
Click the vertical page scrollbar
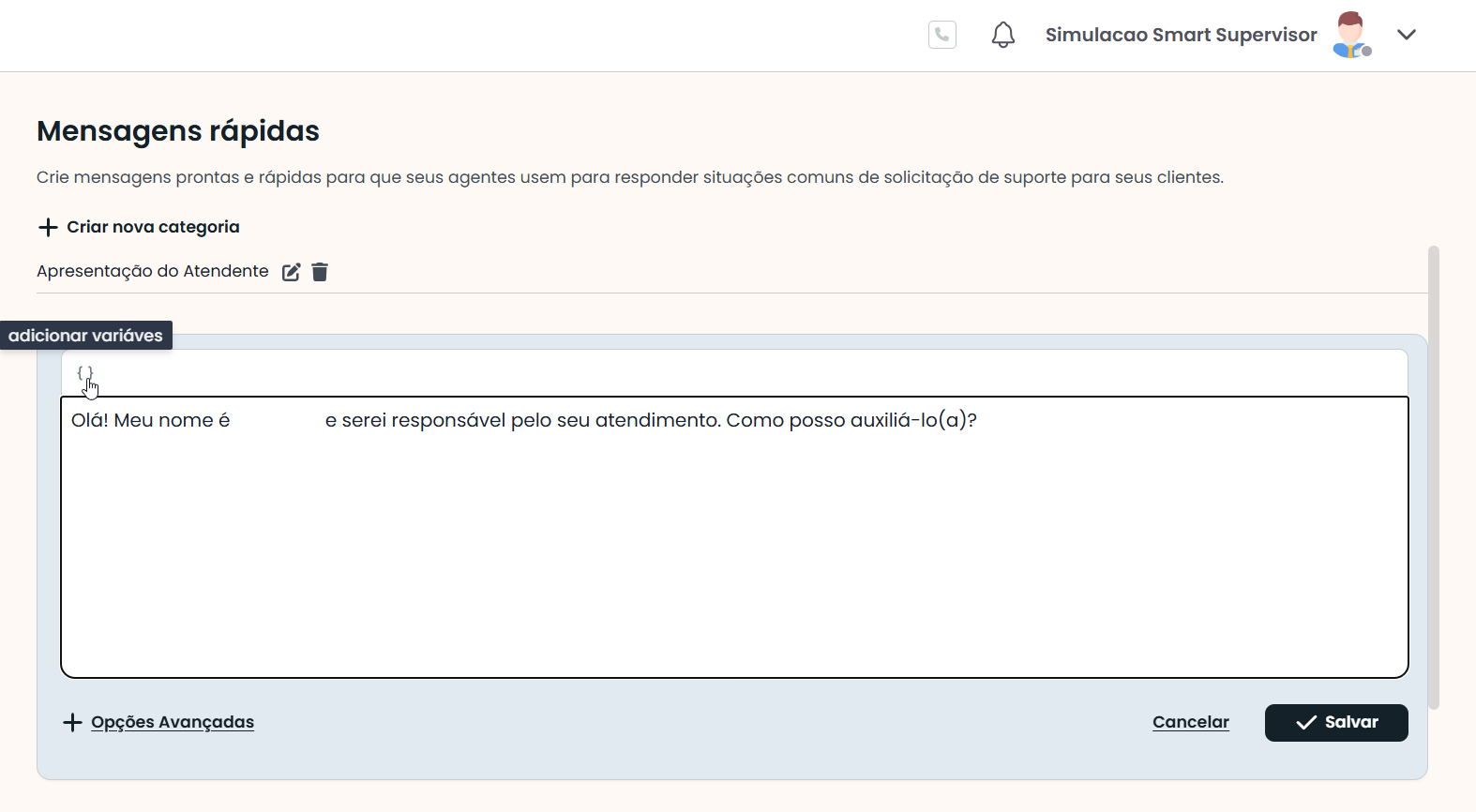[1433, 476]
